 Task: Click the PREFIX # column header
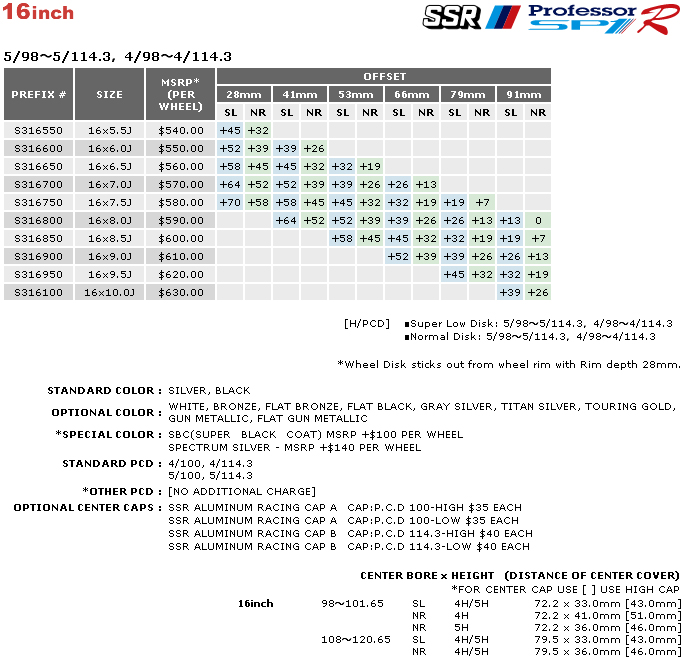[x=38, y=94]
